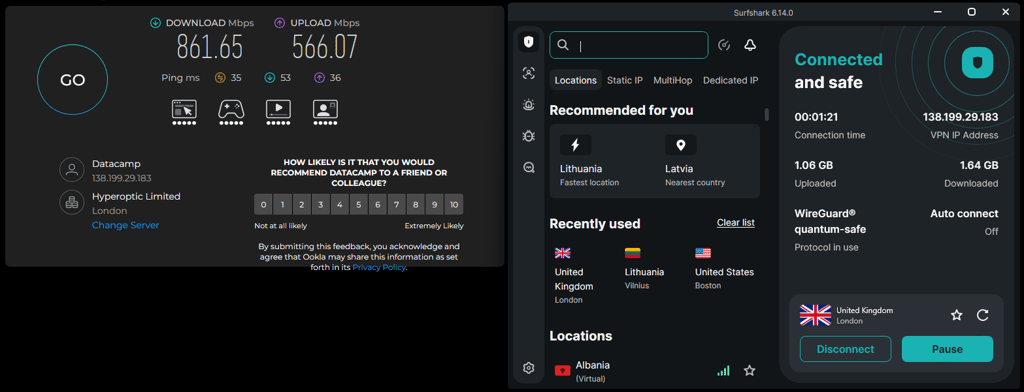Click the connected United Kingdom flag
The width and height of the screenshot is (1024, 392).
click(x=815, y=315)
